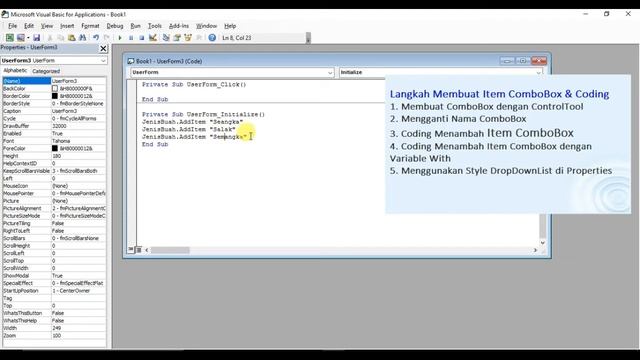
Task: Click the Private Sub UserForm_Click() code line
Action: click(194, 84)
